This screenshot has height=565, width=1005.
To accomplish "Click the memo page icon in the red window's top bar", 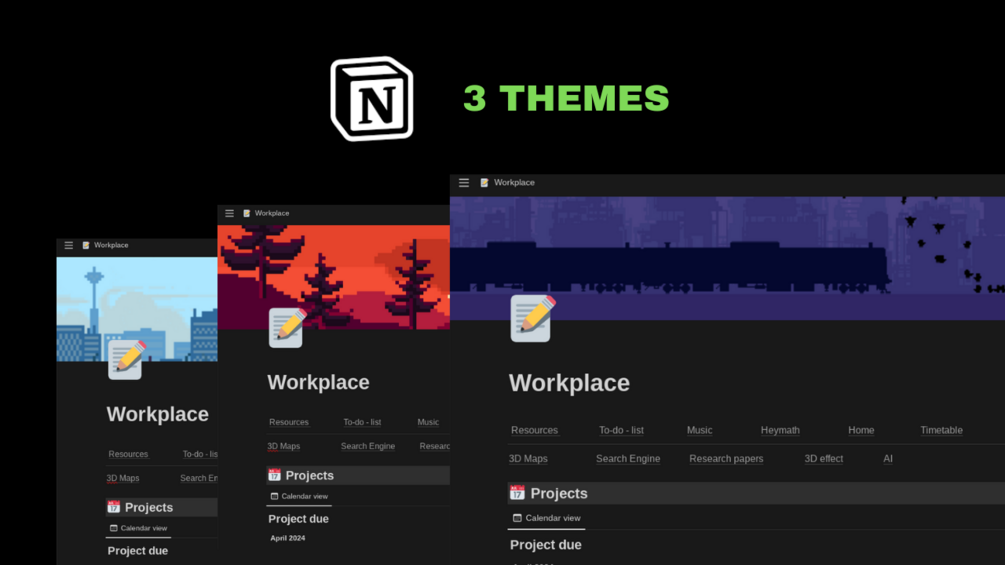I will 247,213.
